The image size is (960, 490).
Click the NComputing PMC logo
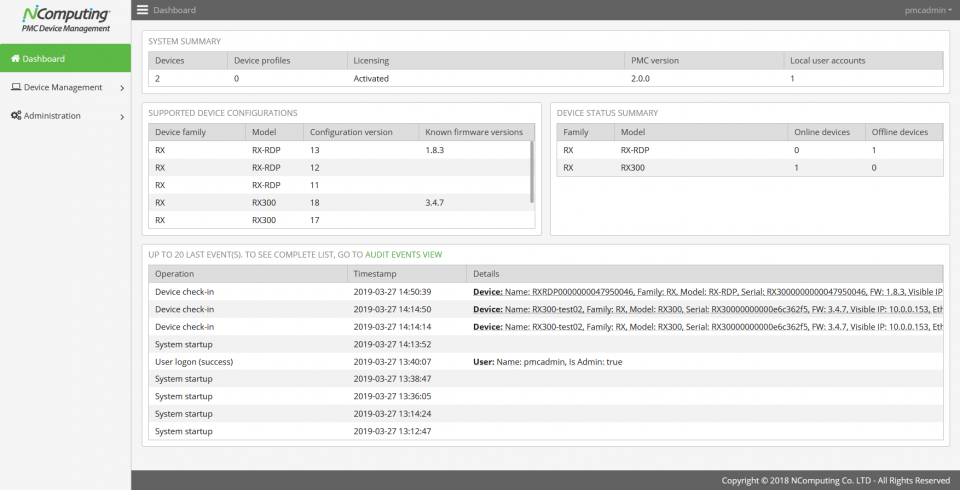click(x=65, y=19)
